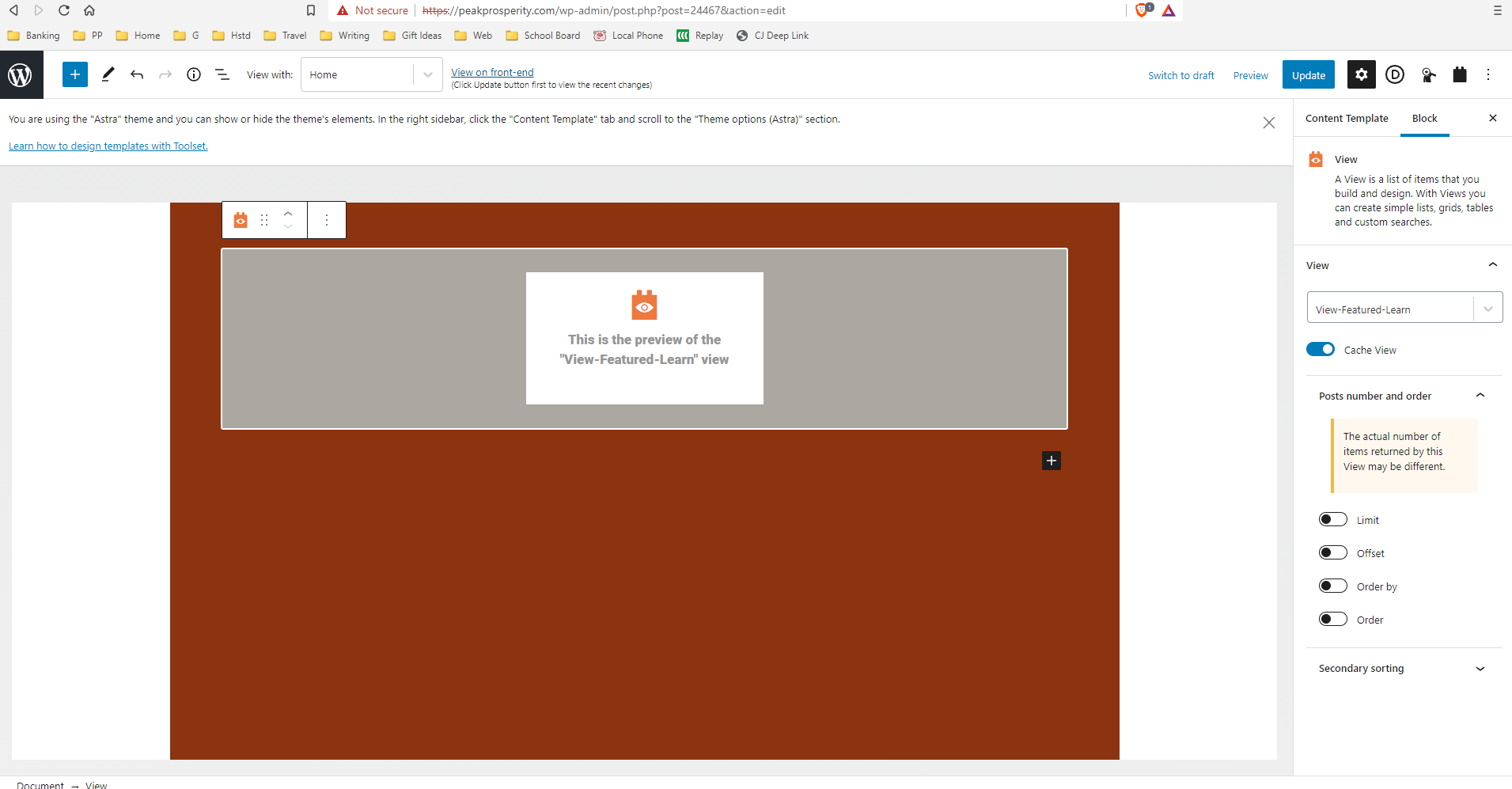Move the View block up

point(288,213)
